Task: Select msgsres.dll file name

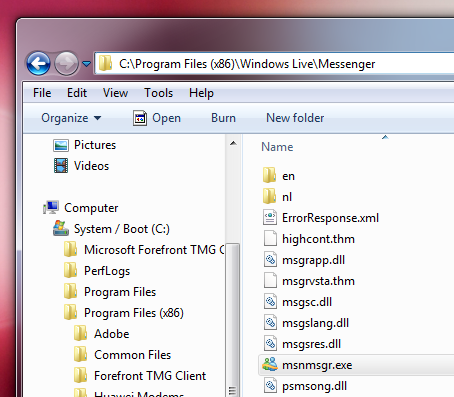Action: point(311,344)
